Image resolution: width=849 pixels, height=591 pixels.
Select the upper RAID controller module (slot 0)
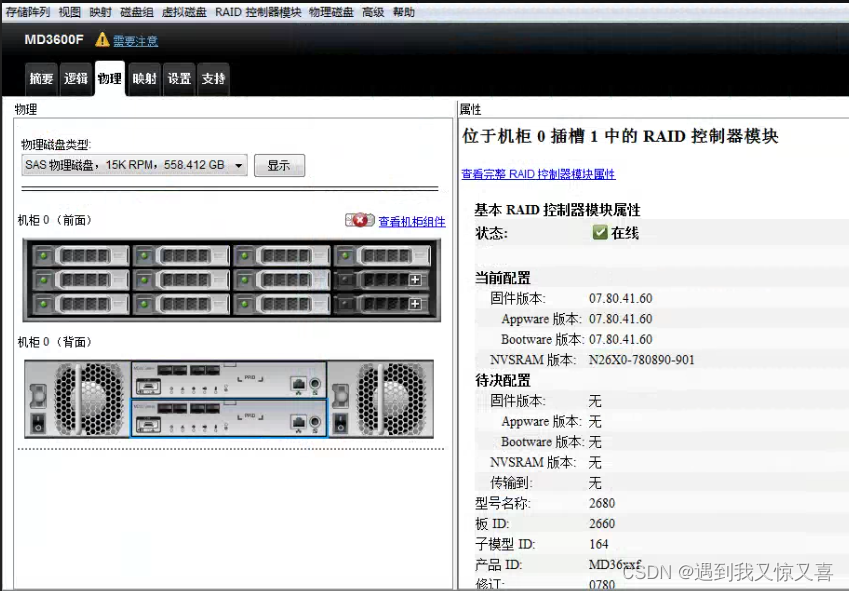pos(228,380)
